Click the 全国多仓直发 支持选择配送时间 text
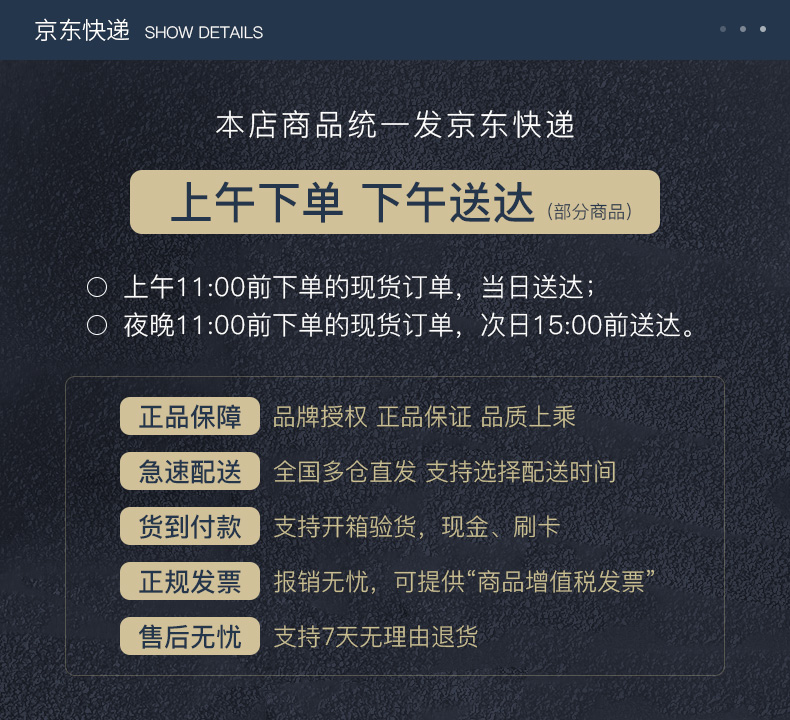 444,472
